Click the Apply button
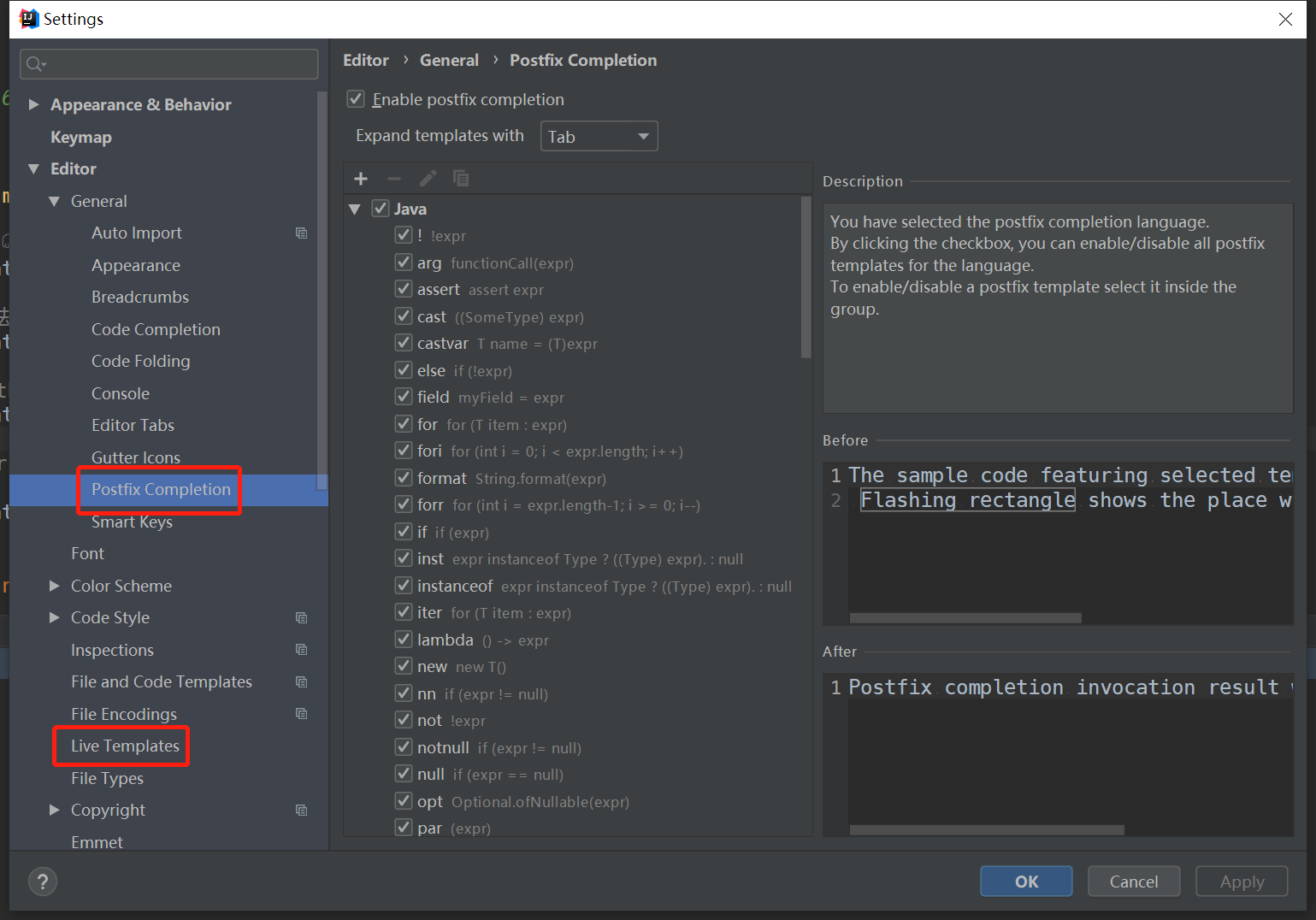 (1242, 882)
